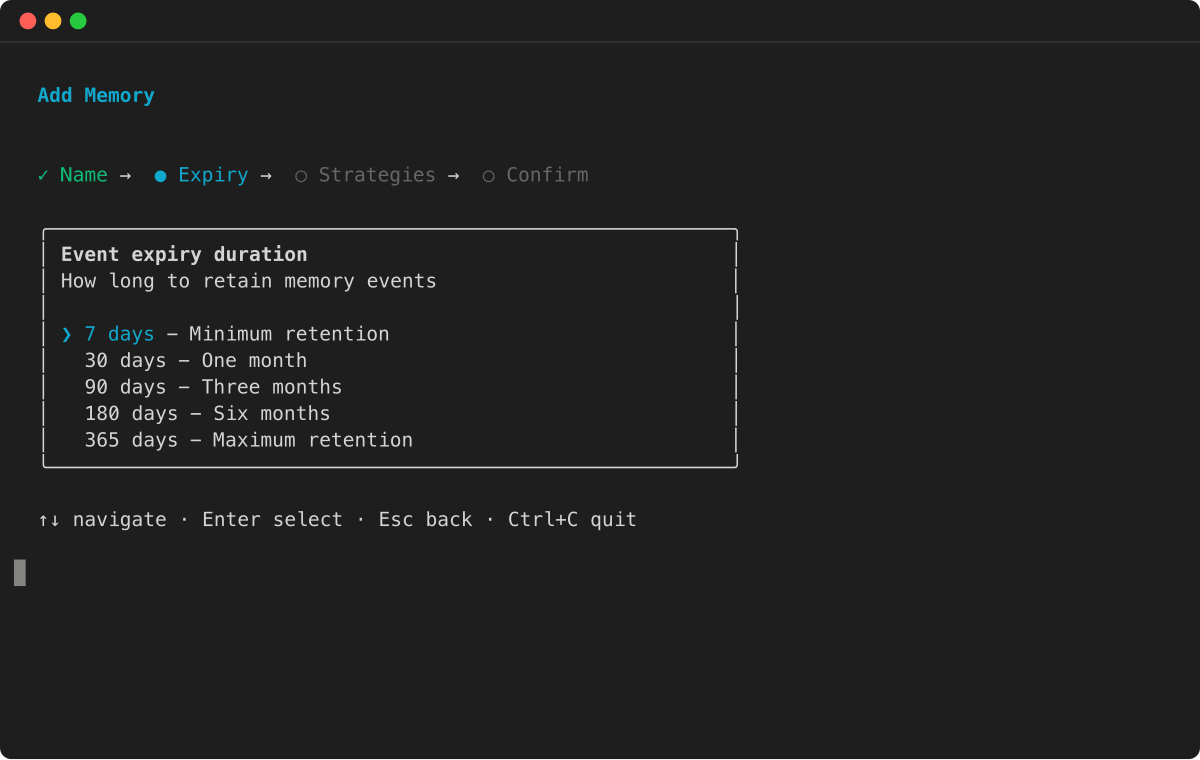1200x760 pixels.
Task: Click the Ctrl+C quit footer shortcut
Action: [571, 519]
